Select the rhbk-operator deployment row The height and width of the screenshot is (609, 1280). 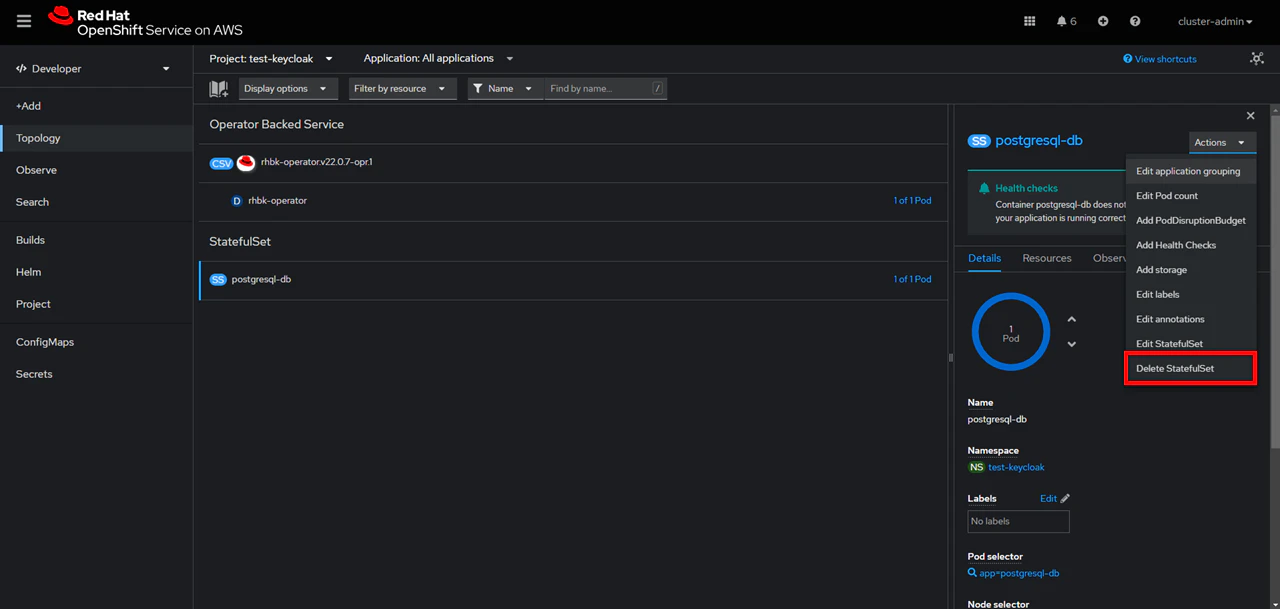click(x=571, y=201)
